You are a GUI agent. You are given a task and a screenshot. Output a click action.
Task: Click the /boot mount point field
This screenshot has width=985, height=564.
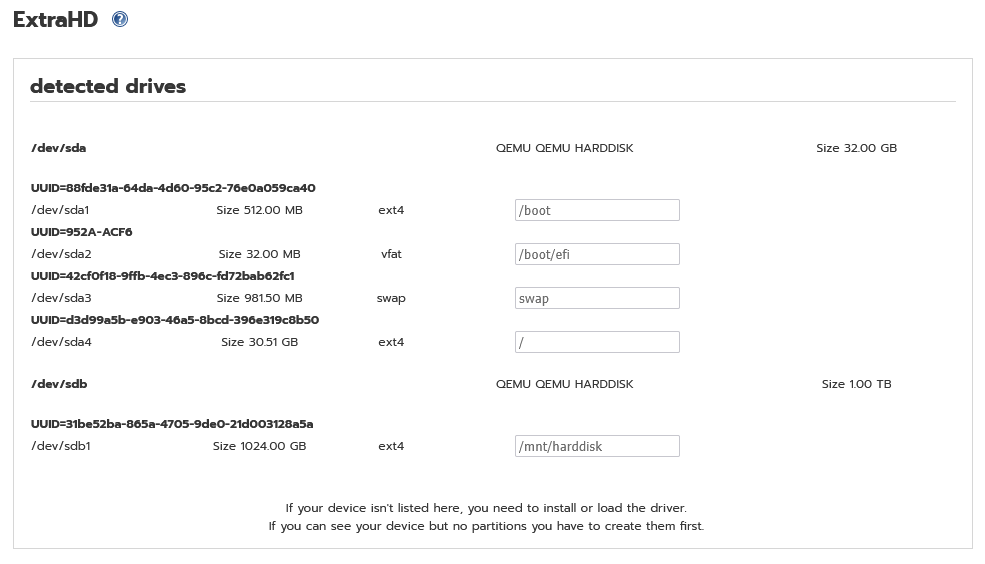[x=597, y=210]
